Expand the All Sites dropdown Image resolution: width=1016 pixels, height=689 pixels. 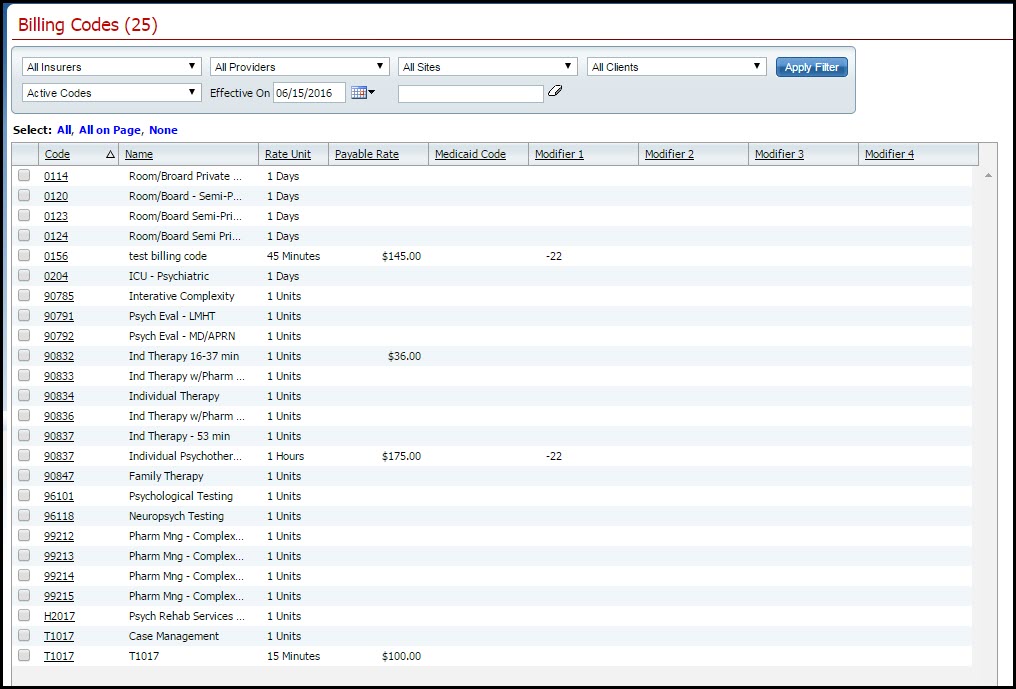tap(488, 67)
